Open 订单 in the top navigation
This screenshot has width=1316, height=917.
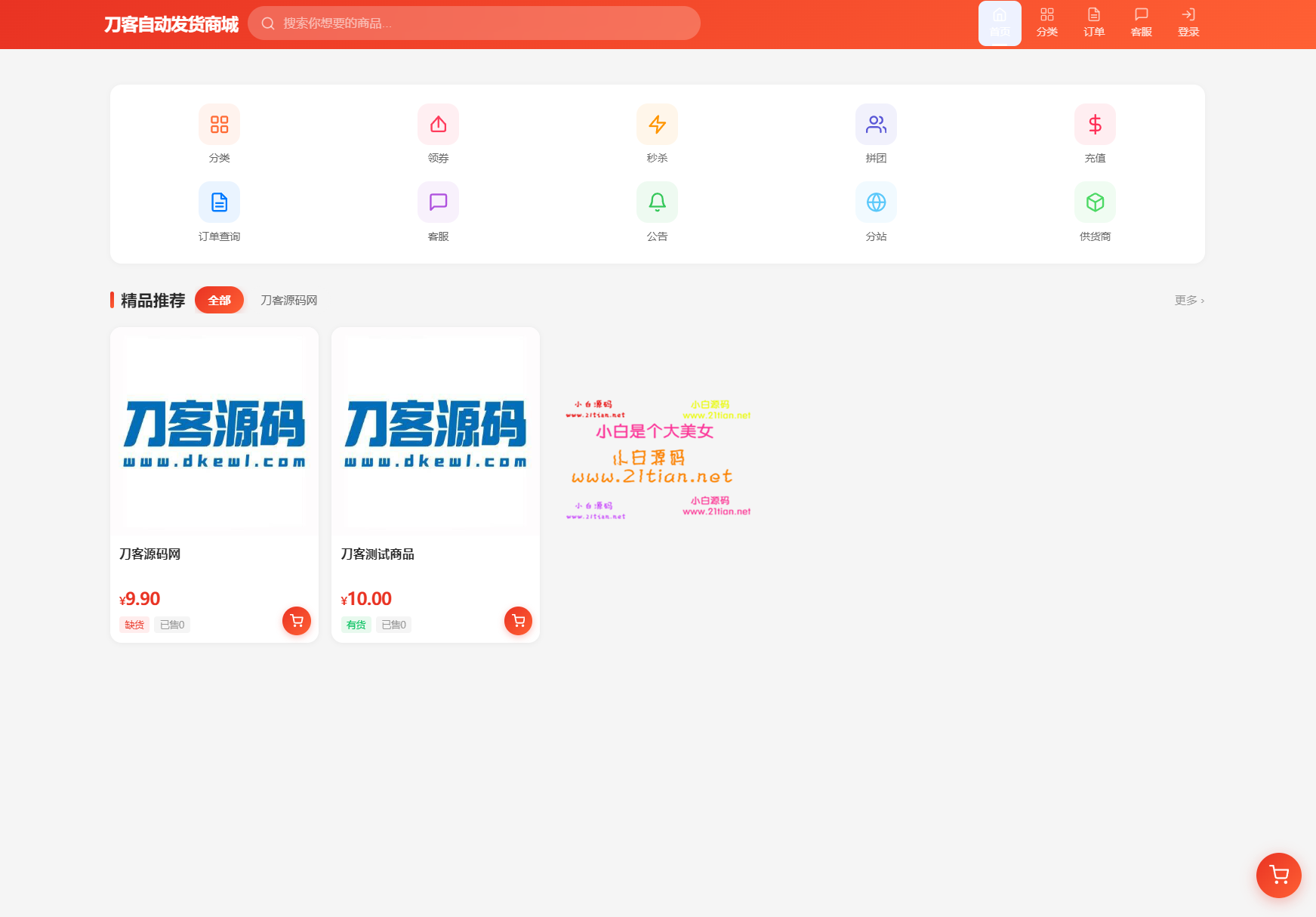pos(1094,23)
